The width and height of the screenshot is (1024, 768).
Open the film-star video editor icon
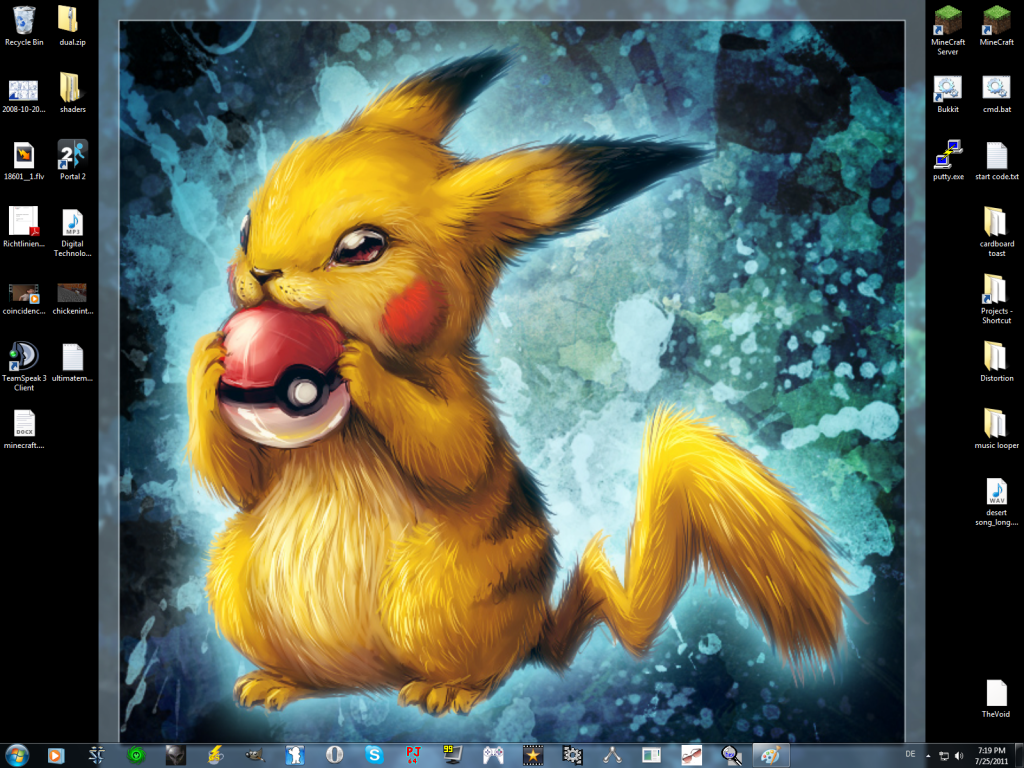point(533,756)
